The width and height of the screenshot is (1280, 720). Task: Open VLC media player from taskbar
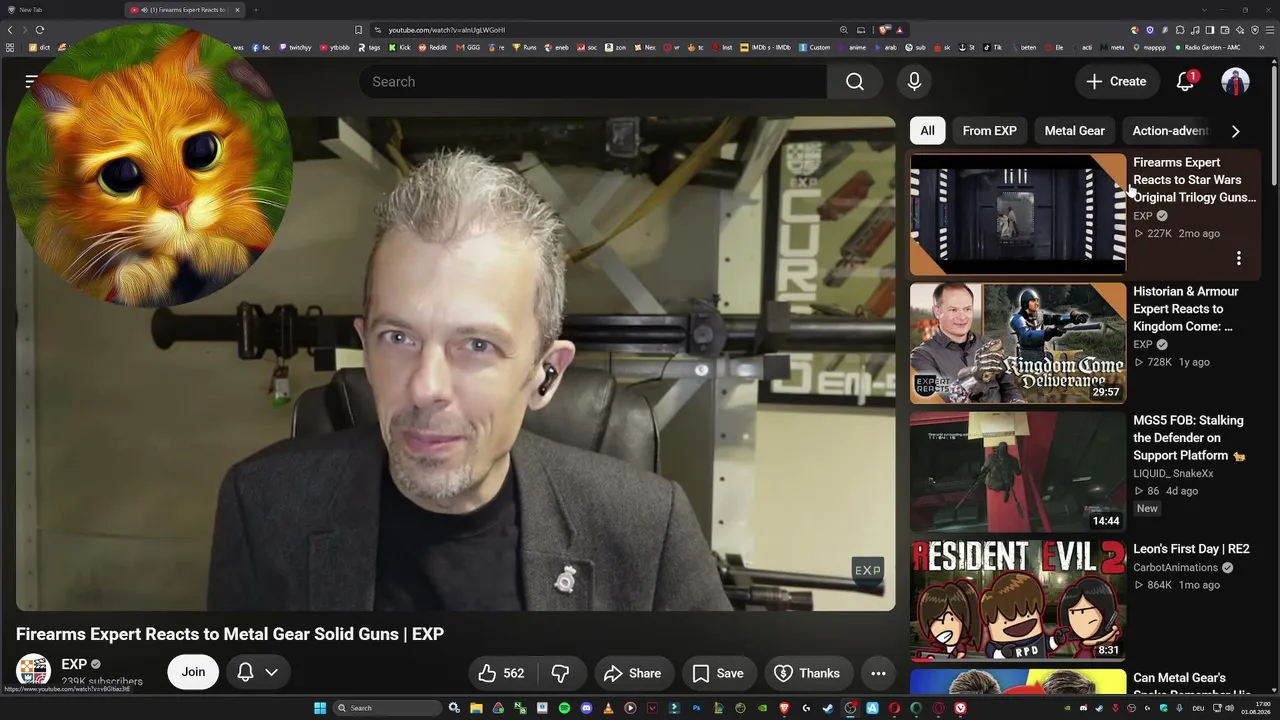coord(608,708)
